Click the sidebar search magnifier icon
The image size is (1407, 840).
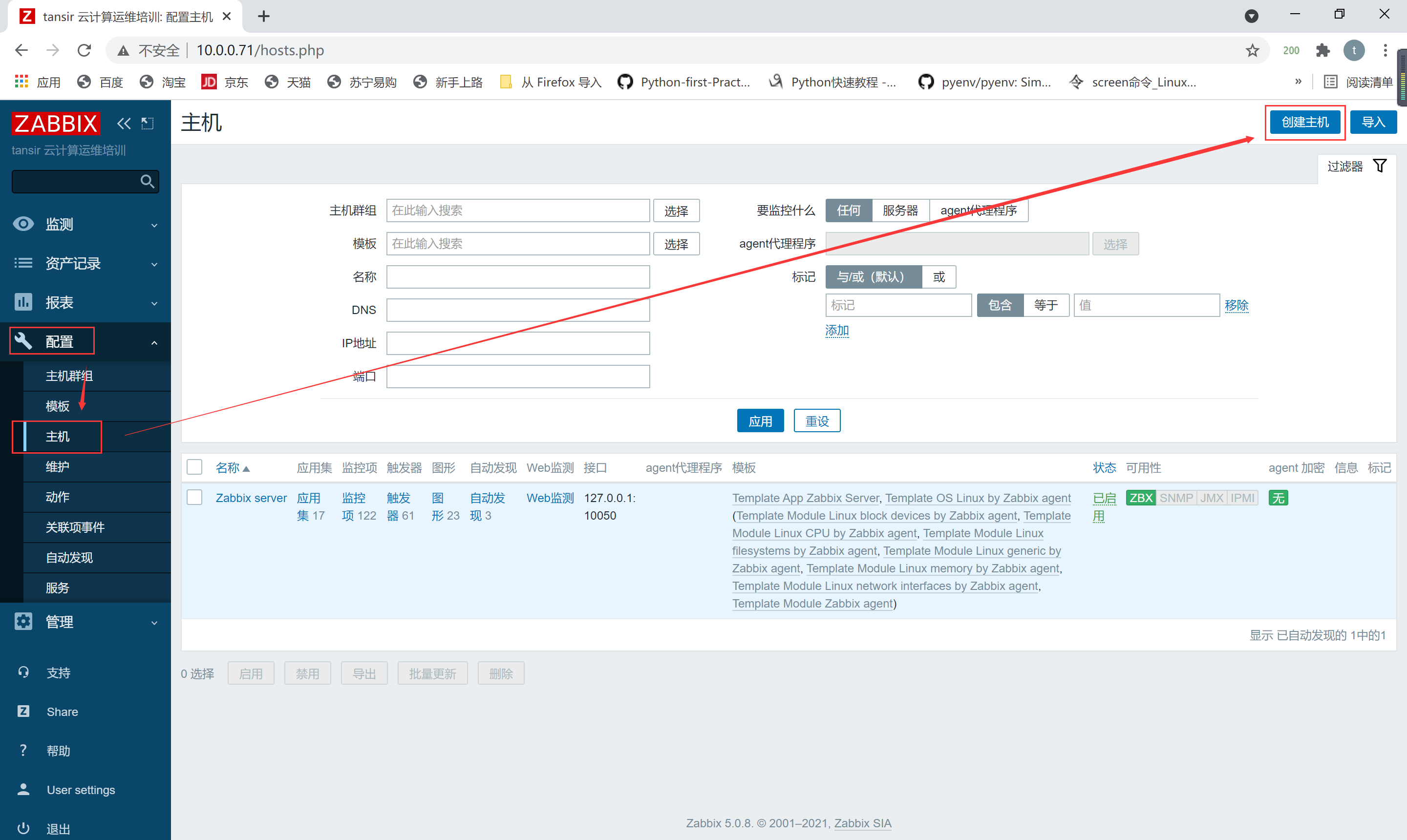click(147, 181)
